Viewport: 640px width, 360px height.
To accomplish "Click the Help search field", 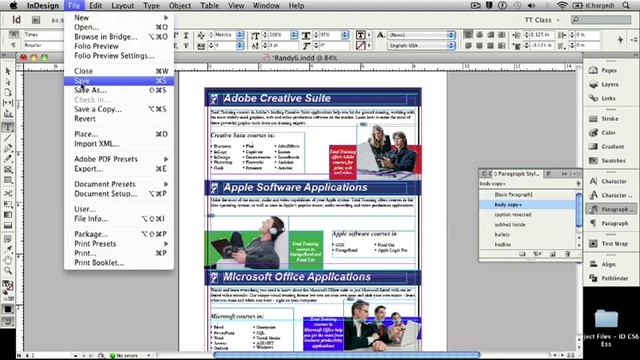I will (601, 20).
